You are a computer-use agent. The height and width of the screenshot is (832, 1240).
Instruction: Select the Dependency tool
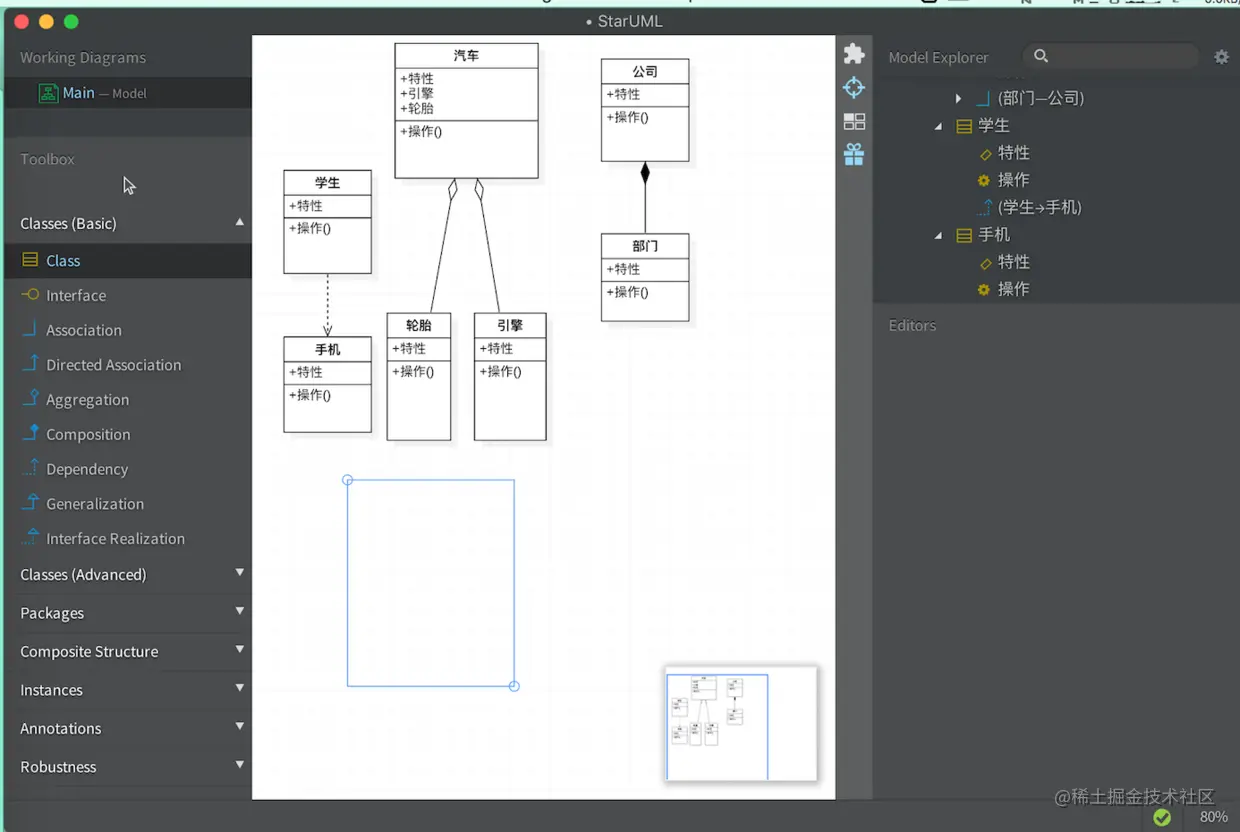coord(87,469)
